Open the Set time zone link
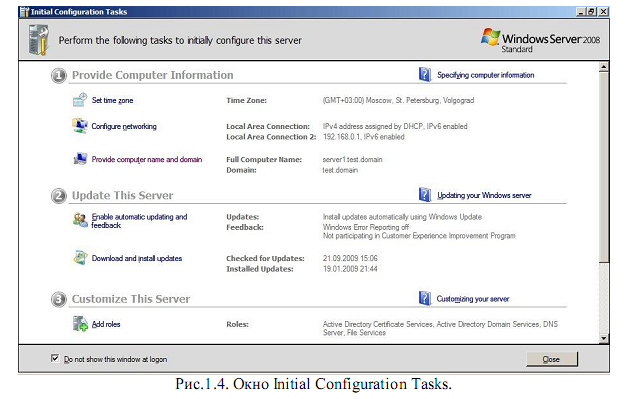 [113, 100]
